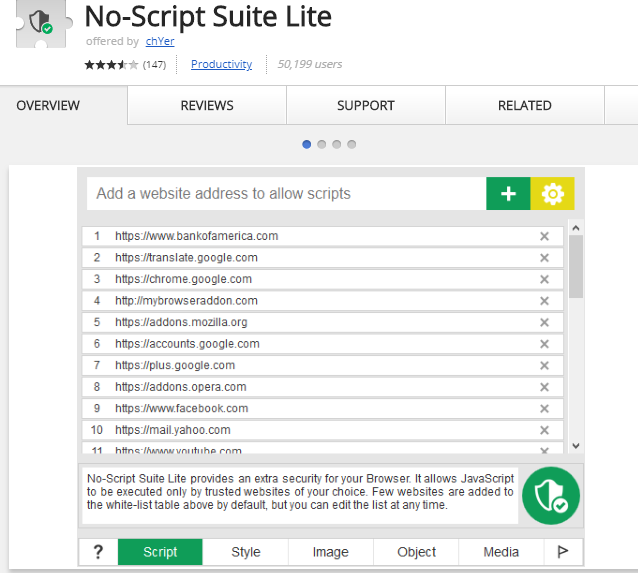Delete the translate.google.com whitelist entry
Viewport: 638px width, 573px height.
544,258
